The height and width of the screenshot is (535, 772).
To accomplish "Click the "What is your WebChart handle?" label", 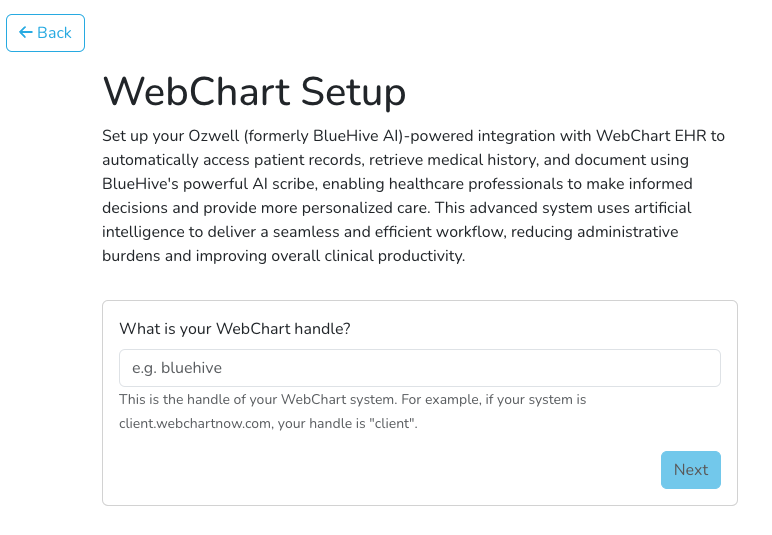I will 235,329.
